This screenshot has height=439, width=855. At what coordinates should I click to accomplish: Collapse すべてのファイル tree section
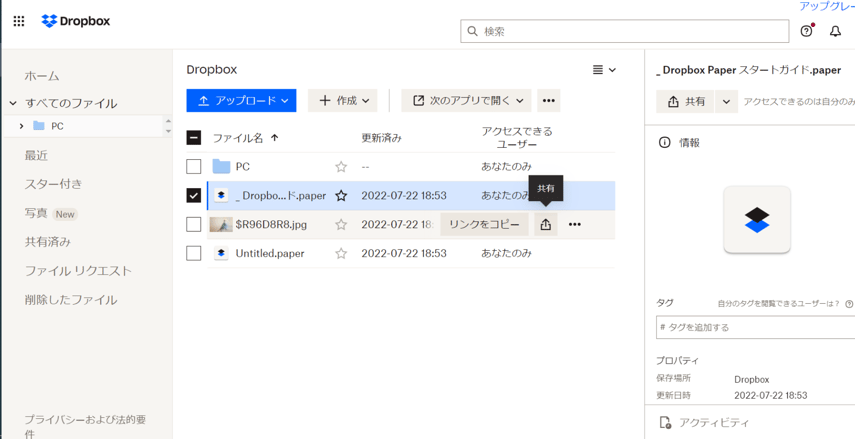point(13,103)
